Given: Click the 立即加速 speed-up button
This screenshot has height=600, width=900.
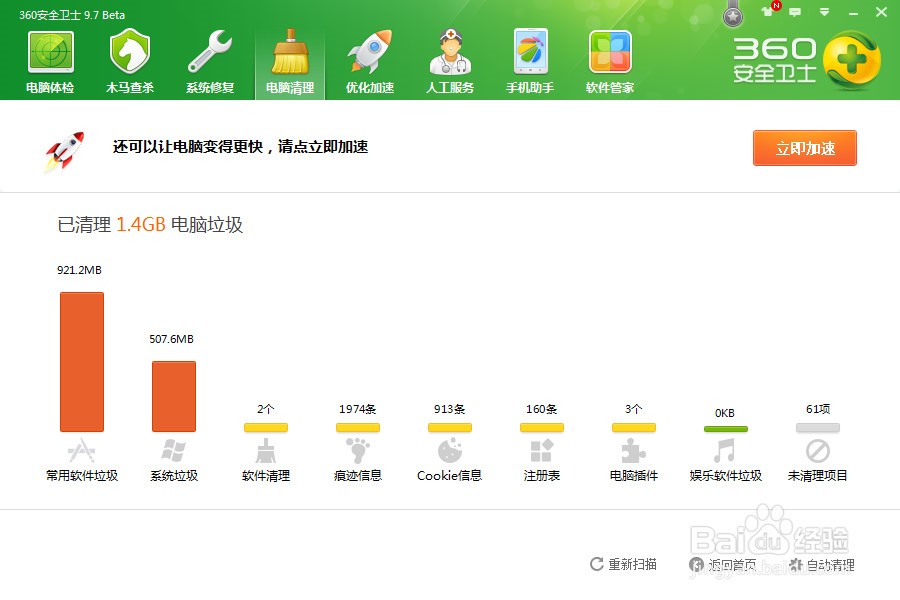Looking at the screenshot, I should click(805, 147).
